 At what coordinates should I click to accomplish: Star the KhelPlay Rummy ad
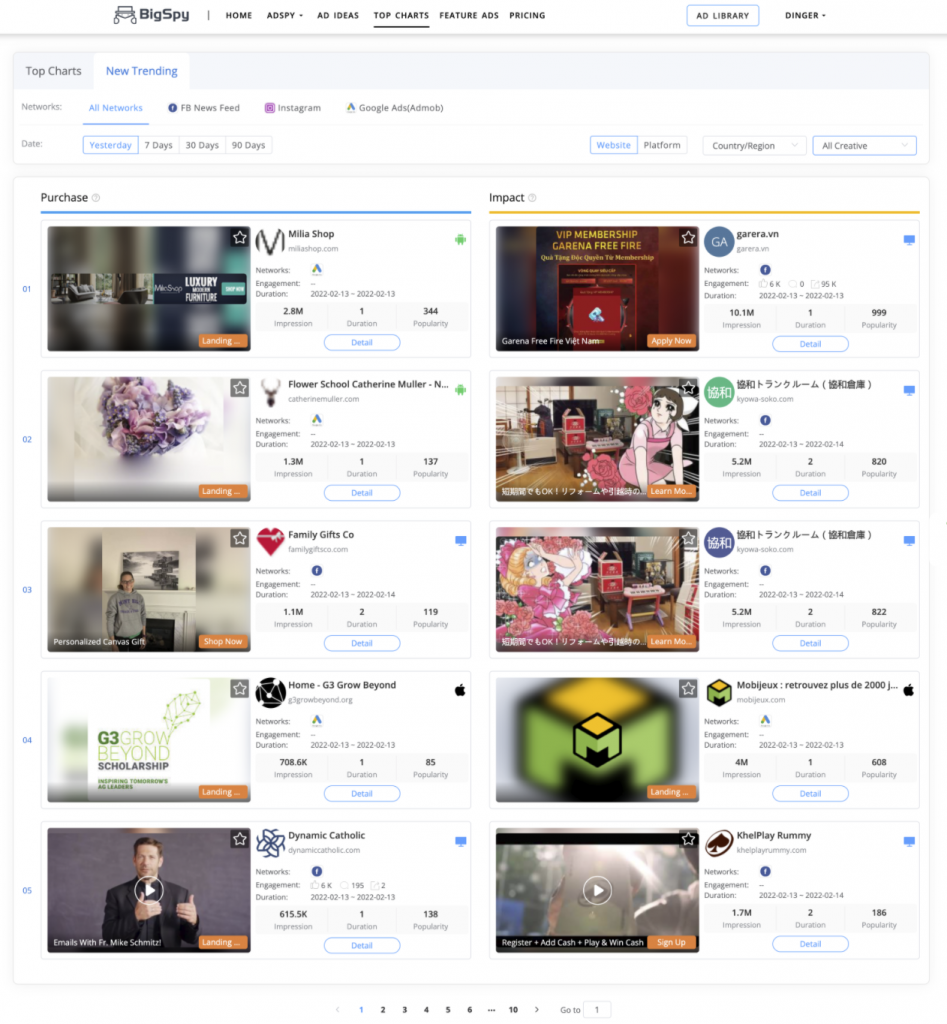click(x=688, y=839)
